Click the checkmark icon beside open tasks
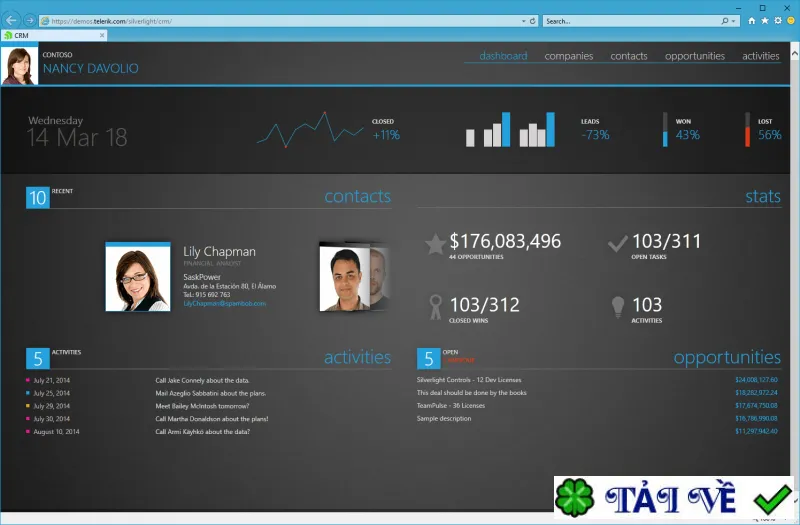This screenshot has width=800, height=525. (617, 243)
